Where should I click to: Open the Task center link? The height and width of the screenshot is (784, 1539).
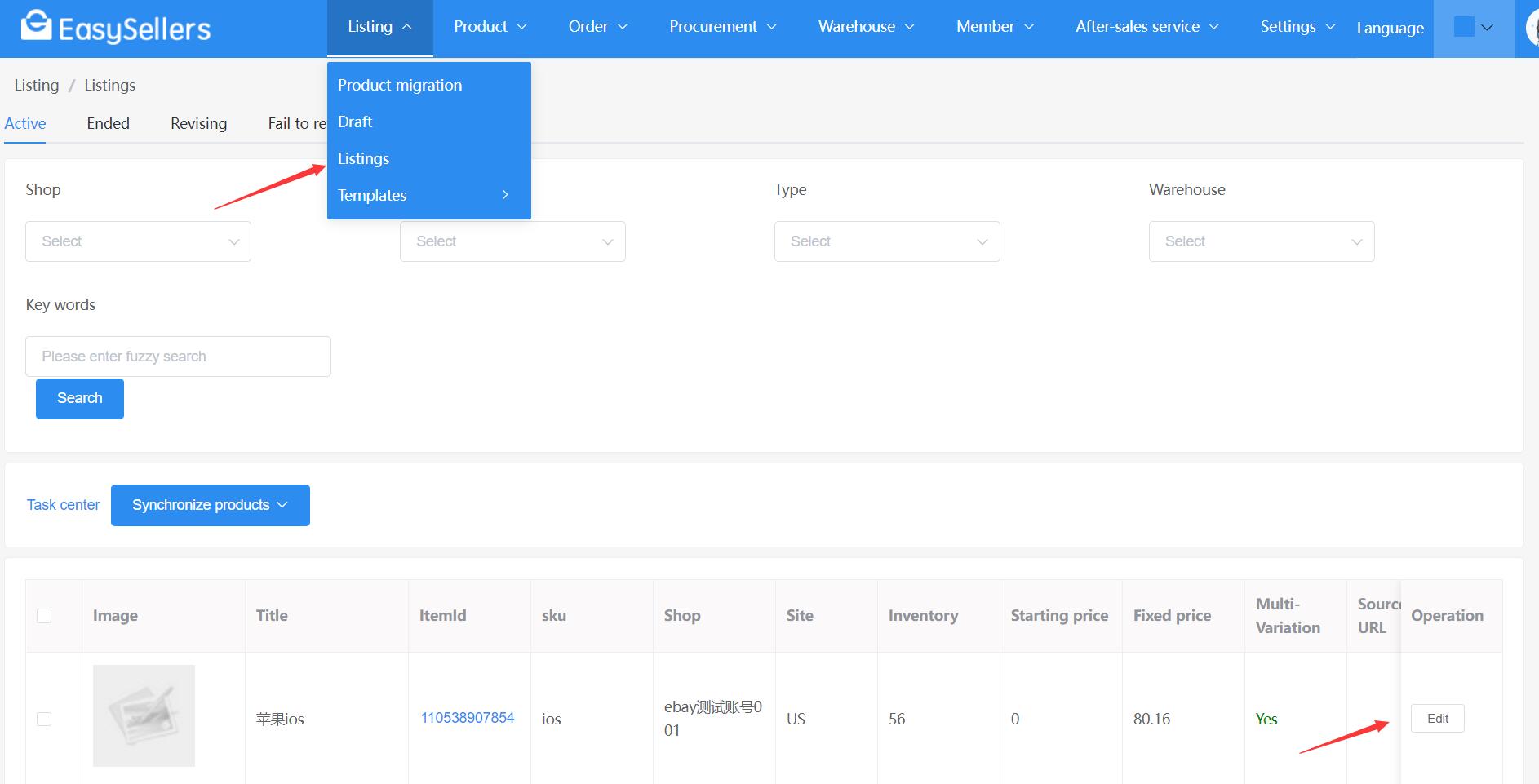[x=63, y=505]
